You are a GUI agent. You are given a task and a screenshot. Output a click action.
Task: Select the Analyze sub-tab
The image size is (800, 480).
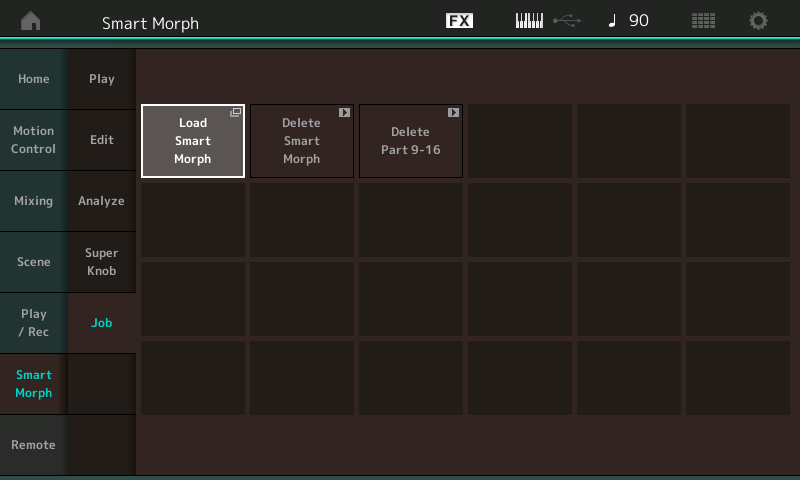coord(101,201)
